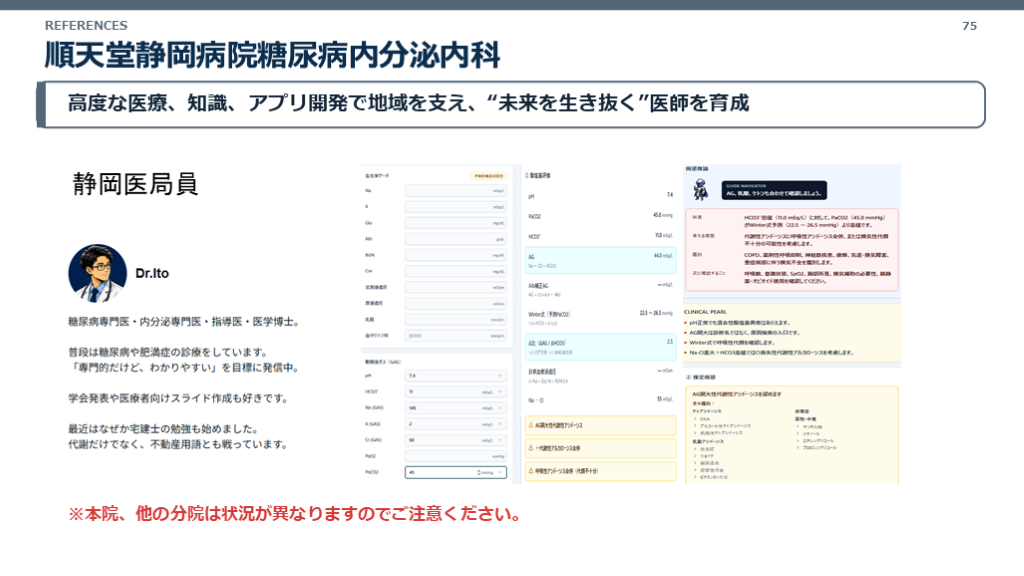The image size is (1024, 576).
Task: Clear the Cl (GAS) field with its x
Action: tap(500, 440)
